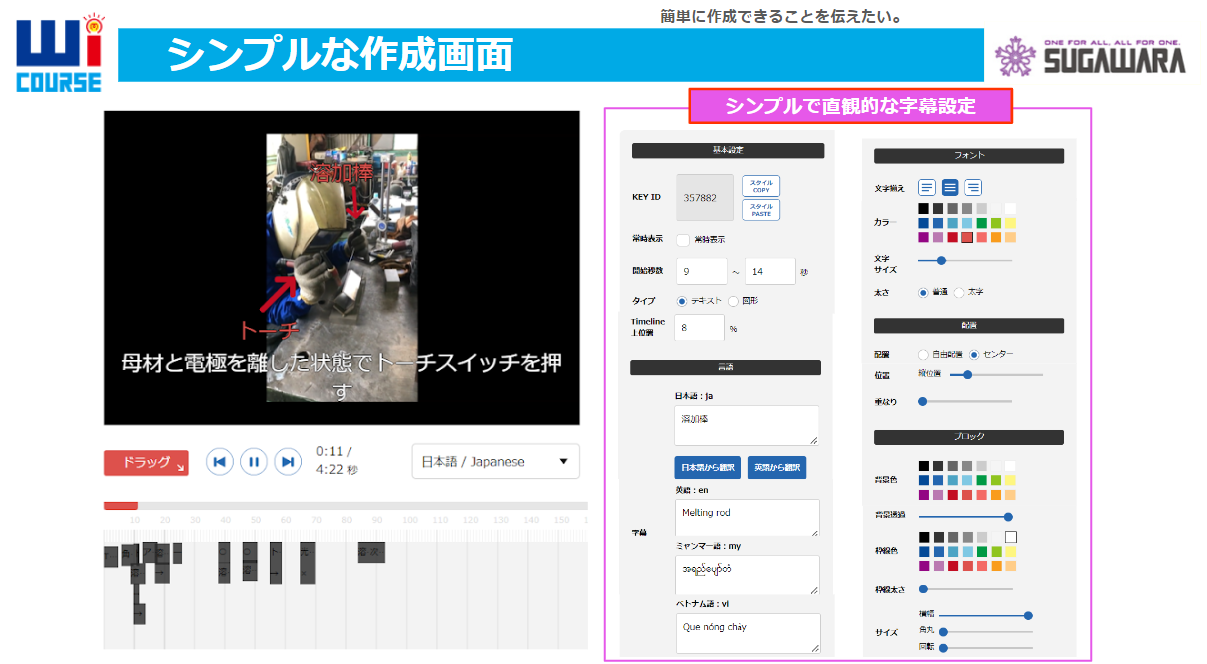Select the timeline subtitle block near 90

tap(371, 553)
